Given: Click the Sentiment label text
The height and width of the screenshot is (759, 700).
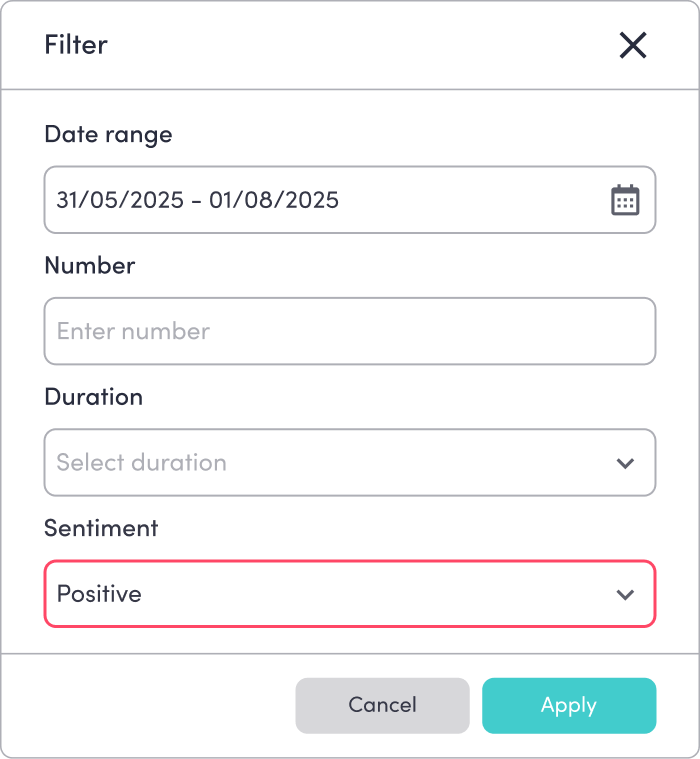Looking at the screenshot, I should pos(101,527).
